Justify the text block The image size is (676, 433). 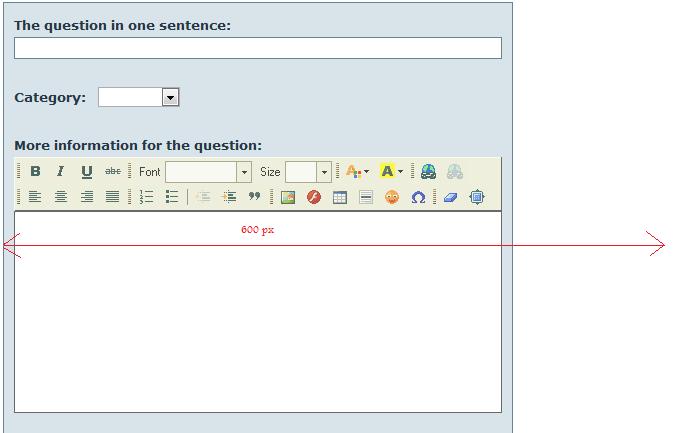113,197
